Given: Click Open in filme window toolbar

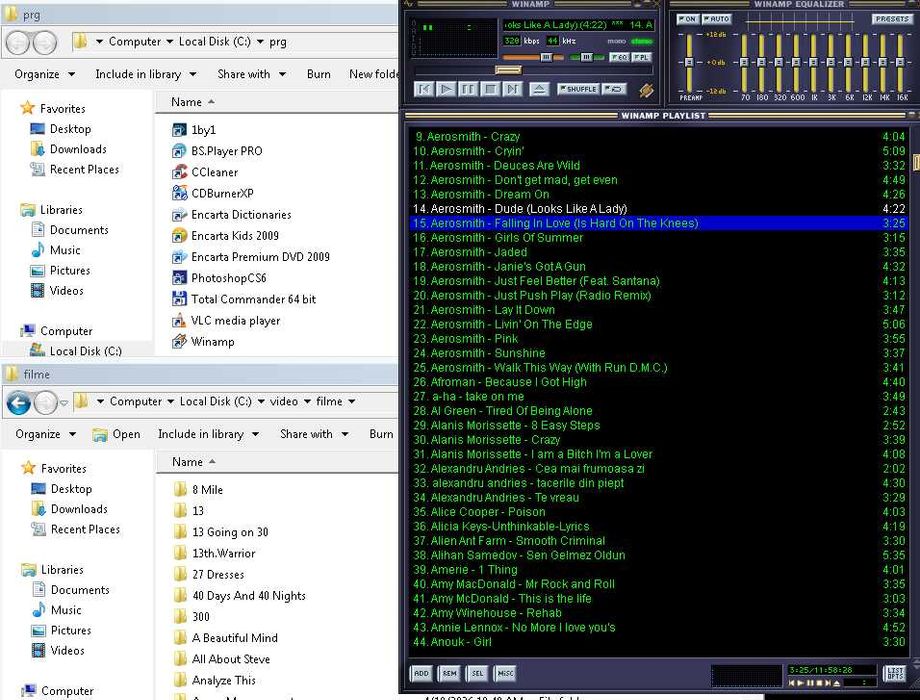Looking at the screenshot, I should pos(117,434).
